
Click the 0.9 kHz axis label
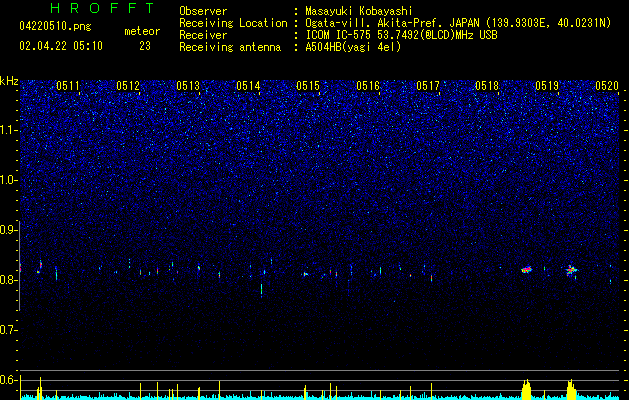(8, 230)
